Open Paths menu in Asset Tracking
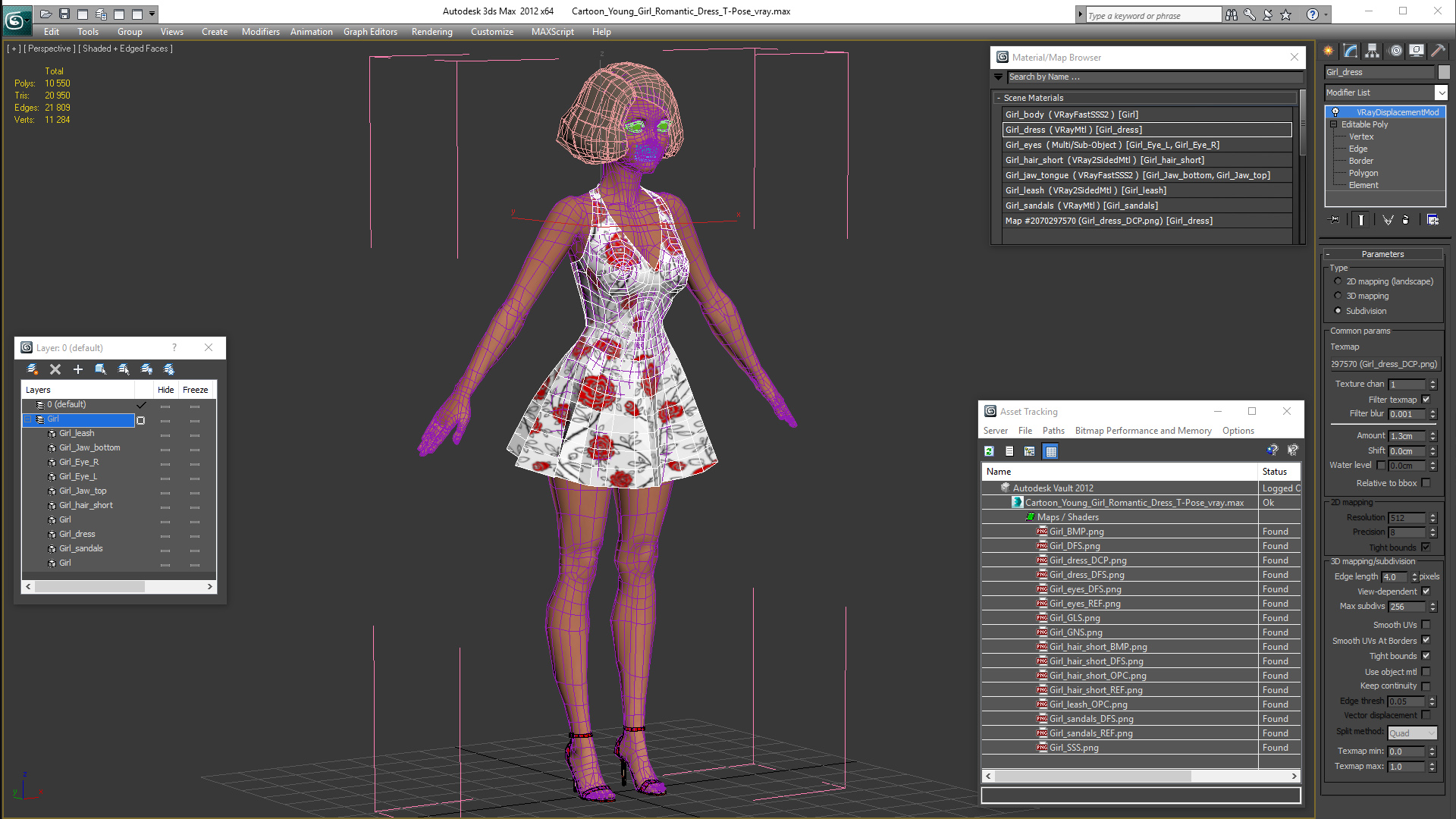1456x819 pixels. coord(1053,431)
